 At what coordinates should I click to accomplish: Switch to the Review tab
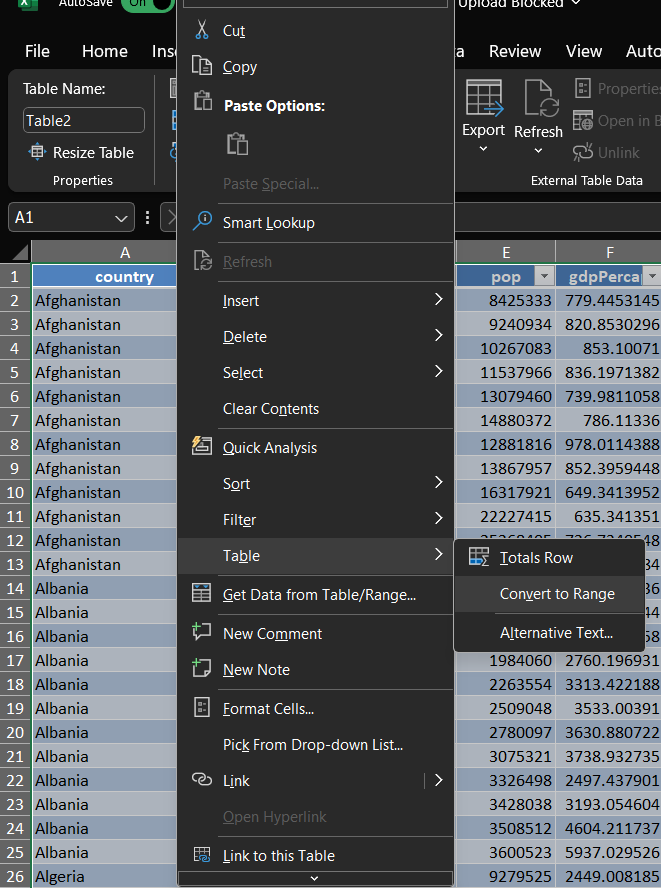click(x=514, y=51)
